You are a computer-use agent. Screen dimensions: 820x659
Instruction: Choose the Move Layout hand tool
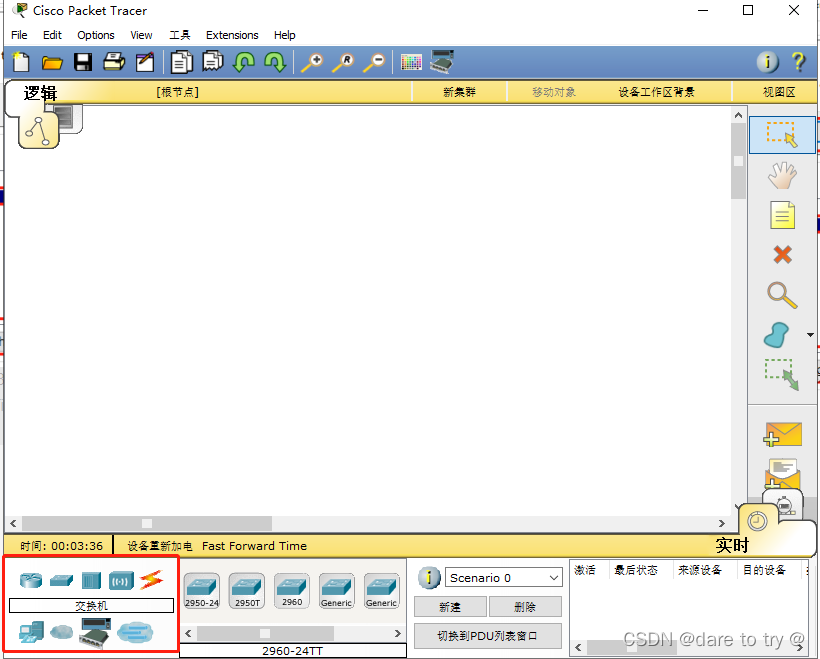(782, 175)
